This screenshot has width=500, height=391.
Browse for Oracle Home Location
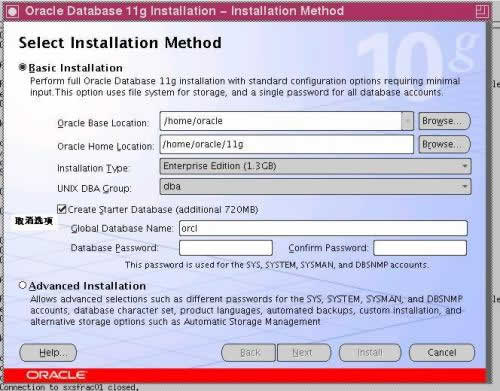point(444,144)
